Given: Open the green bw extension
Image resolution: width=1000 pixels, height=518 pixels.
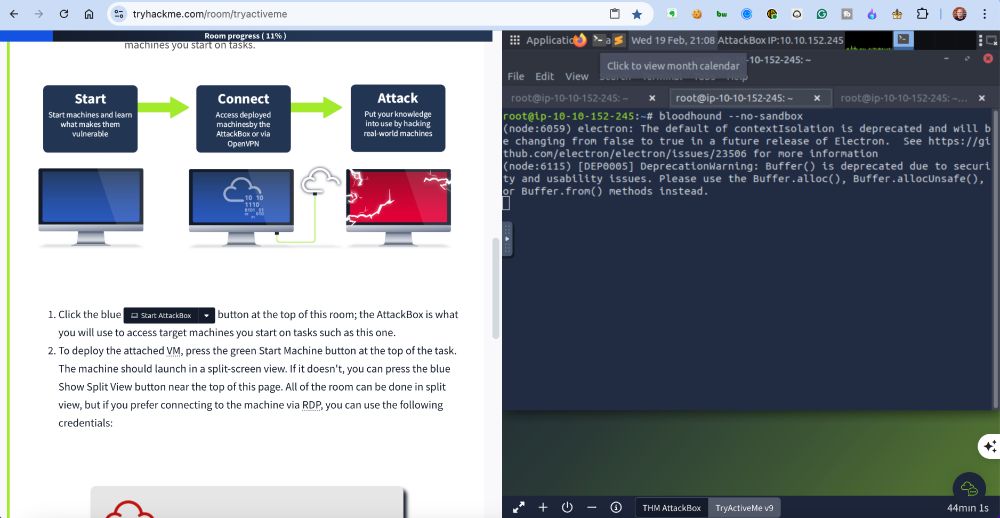Looking at the screenshot, I should (x=722, y=13).
